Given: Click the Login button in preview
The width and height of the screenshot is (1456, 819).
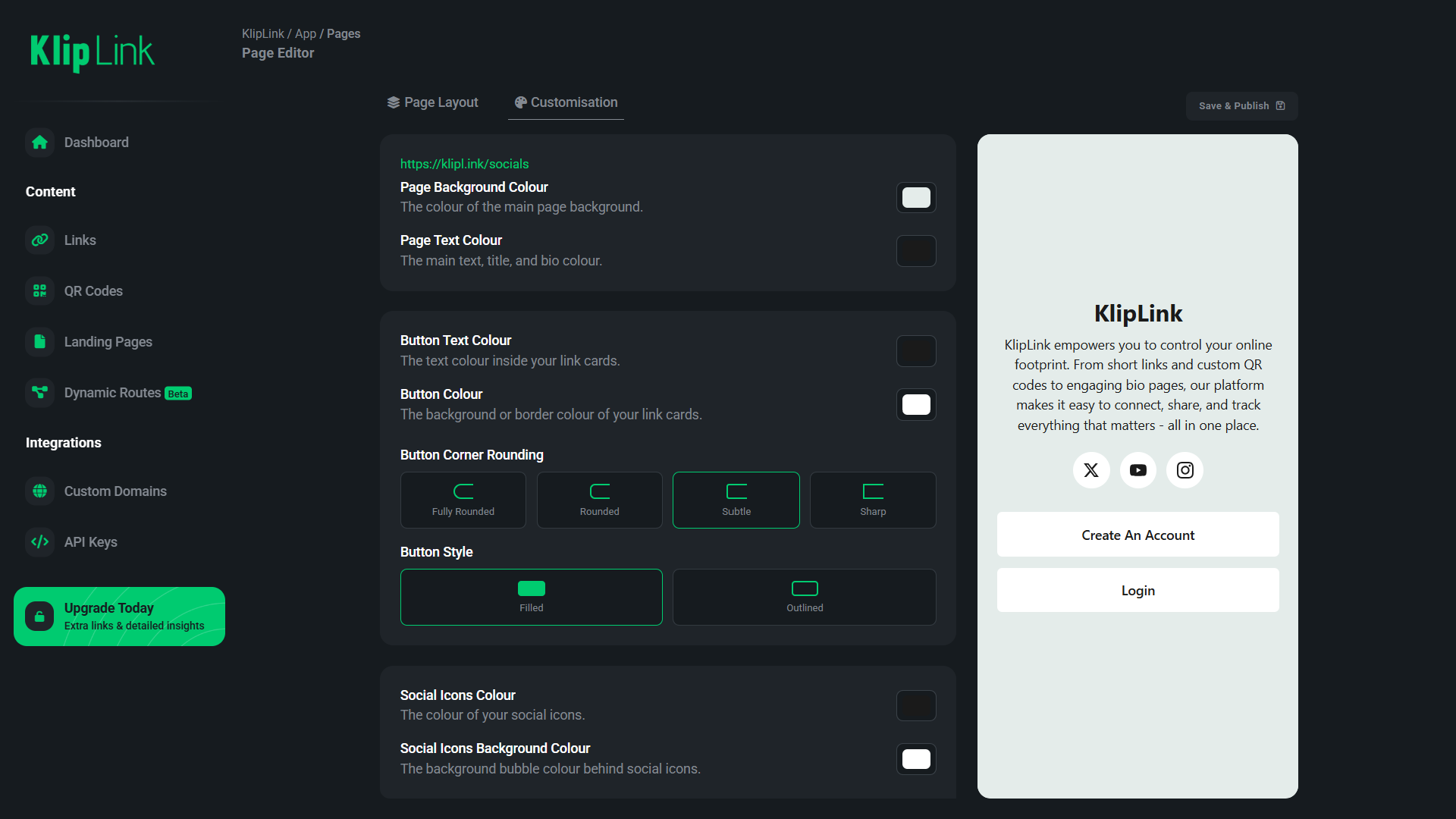Looking at the screenshot, I should (x=1138, y=591).
